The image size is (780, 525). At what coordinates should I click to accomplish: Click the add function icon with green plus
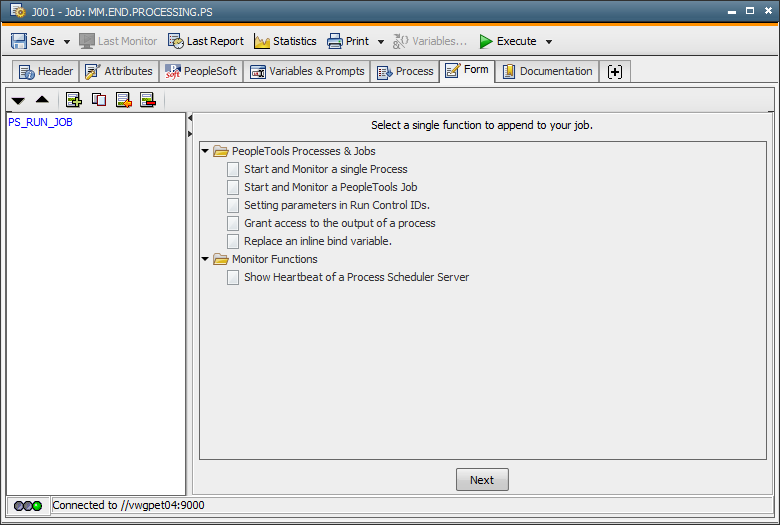(74, 100)
